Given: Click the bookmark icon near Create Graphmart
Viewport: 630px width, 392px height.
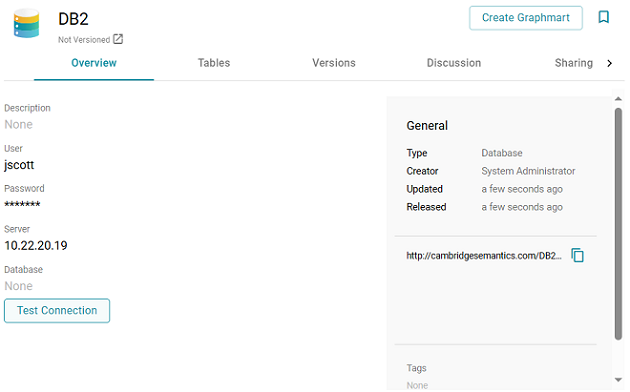Looking at the screenshot, I should point(603,17).
